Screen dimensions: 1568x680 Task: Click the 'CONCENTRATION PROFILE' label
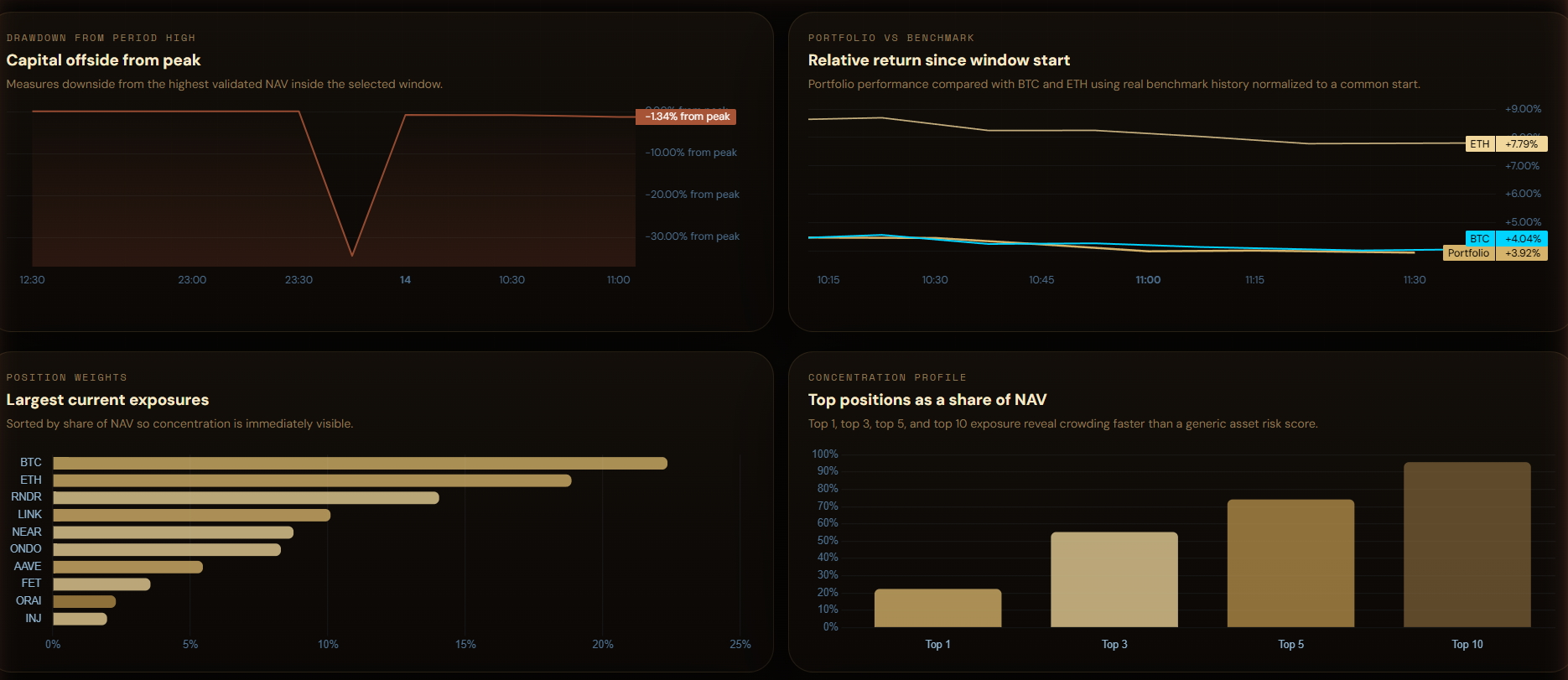coord(887,377)
